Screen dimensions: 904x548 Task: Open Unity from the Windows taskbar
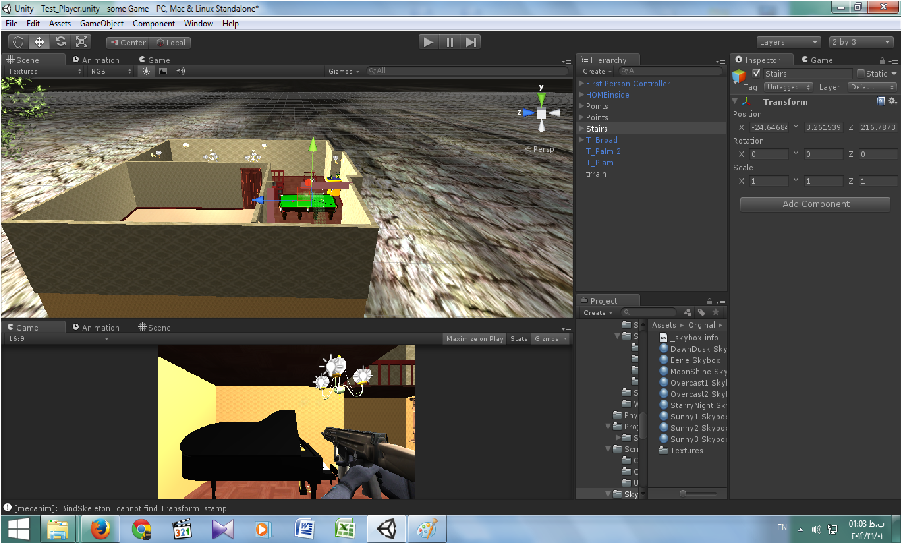[386, 528]
